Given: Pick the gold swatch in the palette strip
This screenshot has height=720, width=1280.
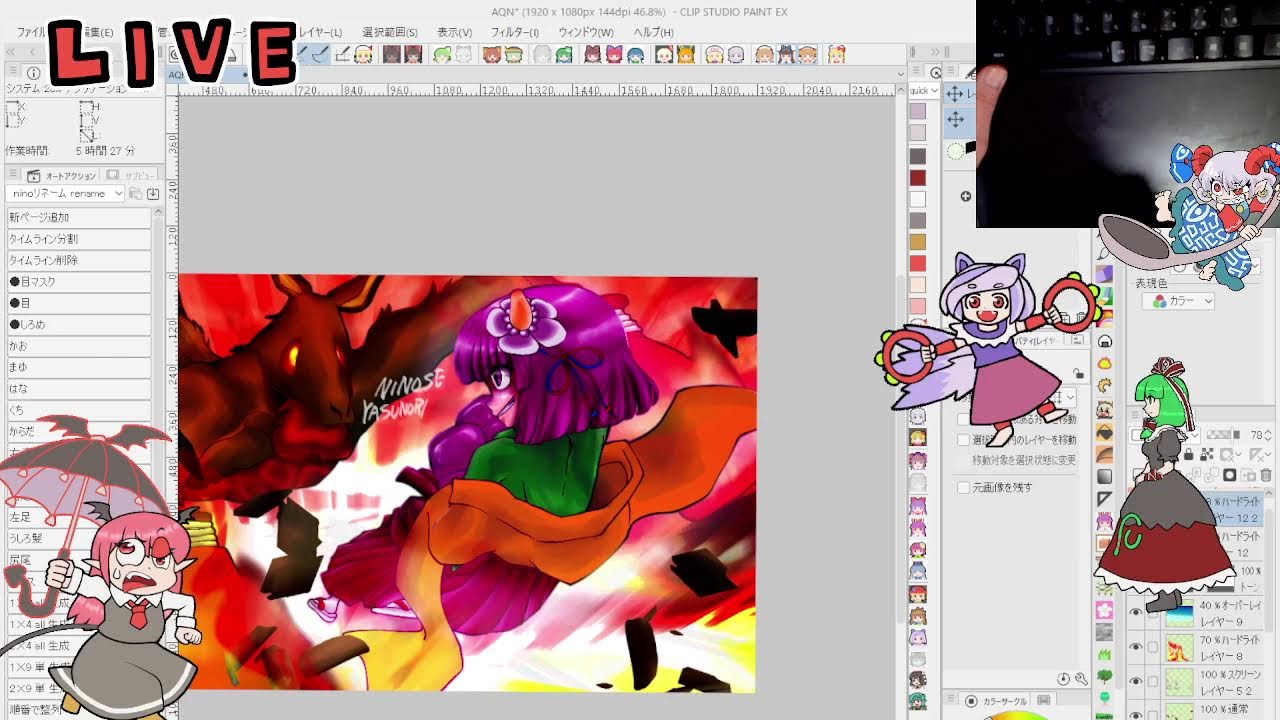Looking at the screenshot, I should 918,242.
